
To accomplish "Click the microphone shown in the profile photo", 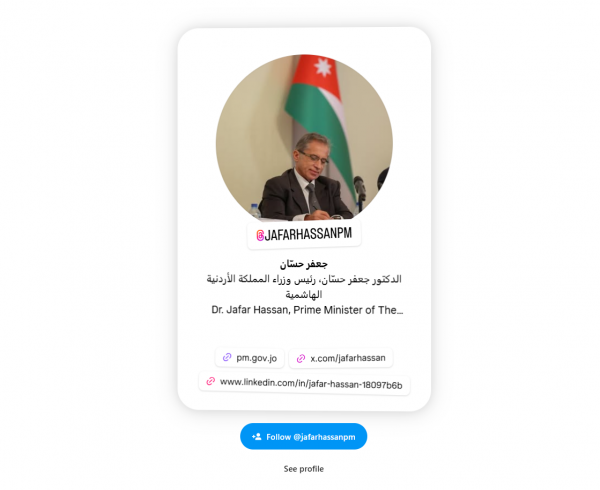I will (x=359, y=188).
